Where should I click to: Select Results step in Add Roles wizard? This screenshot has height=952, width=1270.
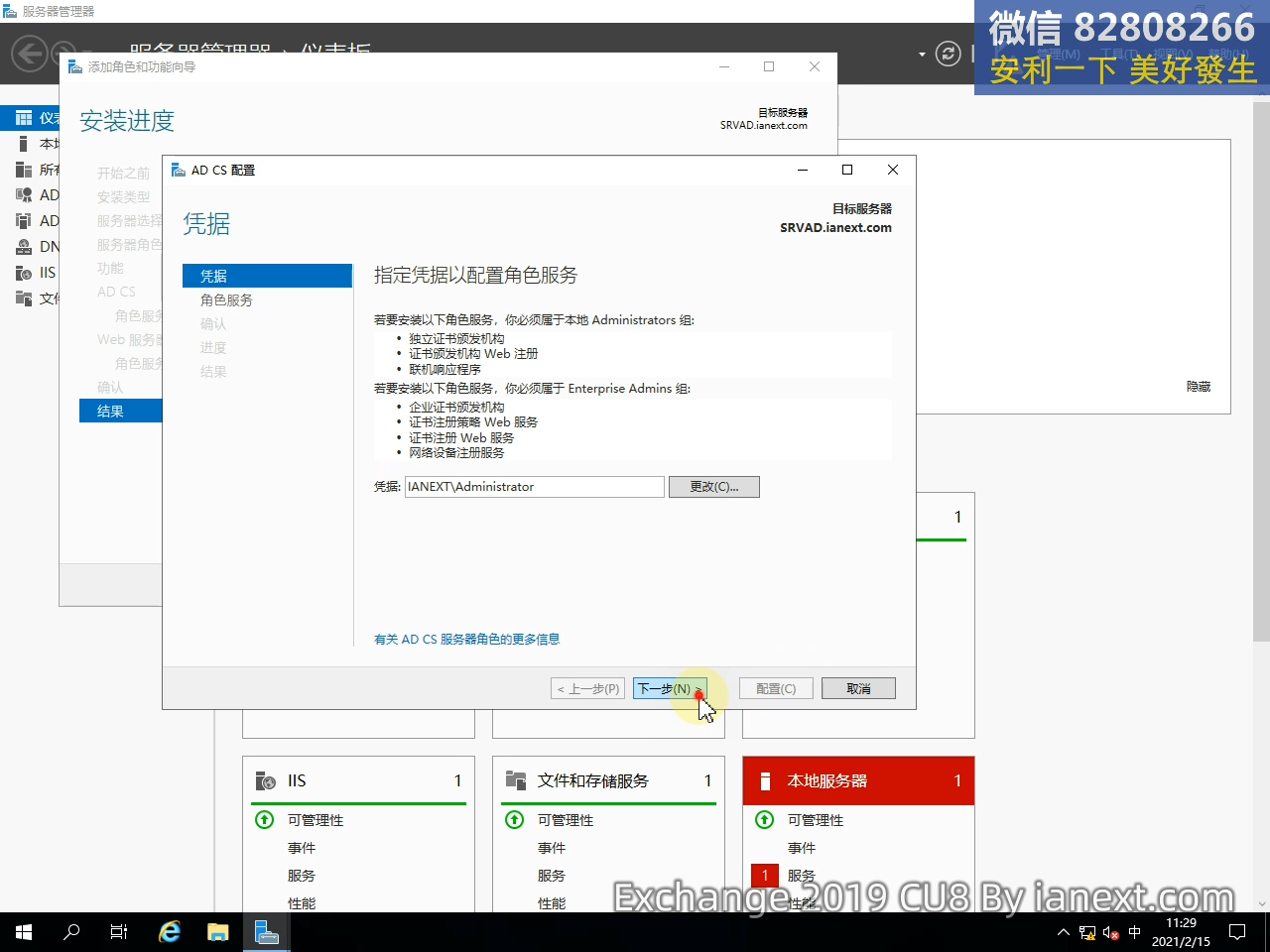pos(120,411)
